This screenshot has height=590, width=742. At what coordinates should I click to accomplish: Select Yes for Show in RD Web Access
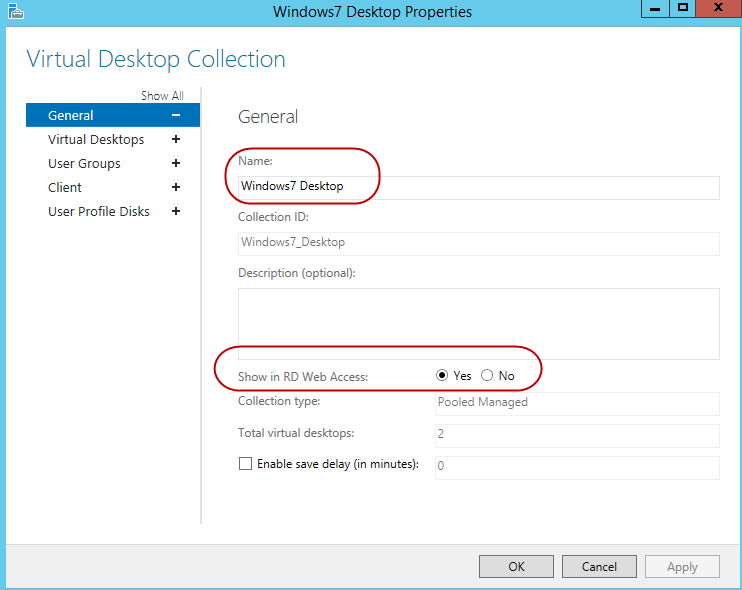click(x=443, y=376)
